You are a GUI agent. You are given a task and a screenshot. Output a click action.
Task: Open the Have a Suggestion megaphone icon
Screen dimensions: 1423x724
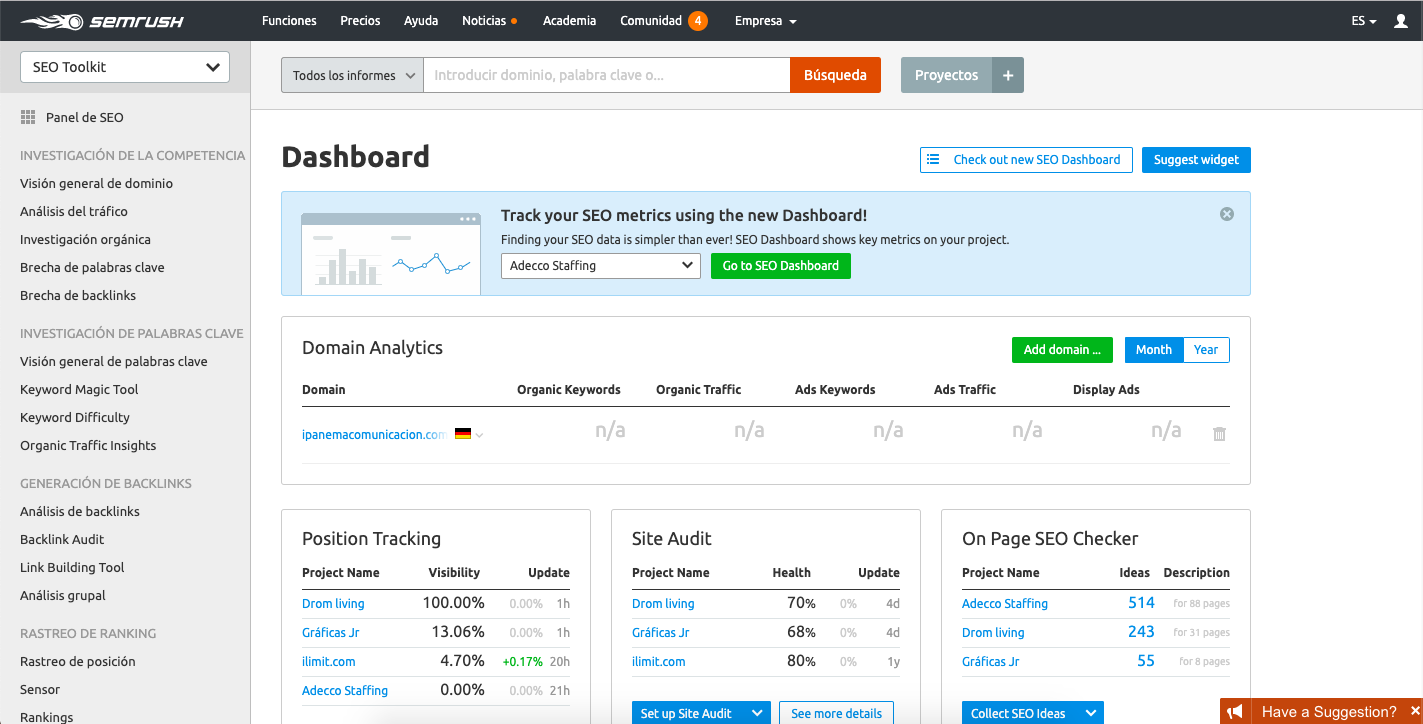[1236, 711]
